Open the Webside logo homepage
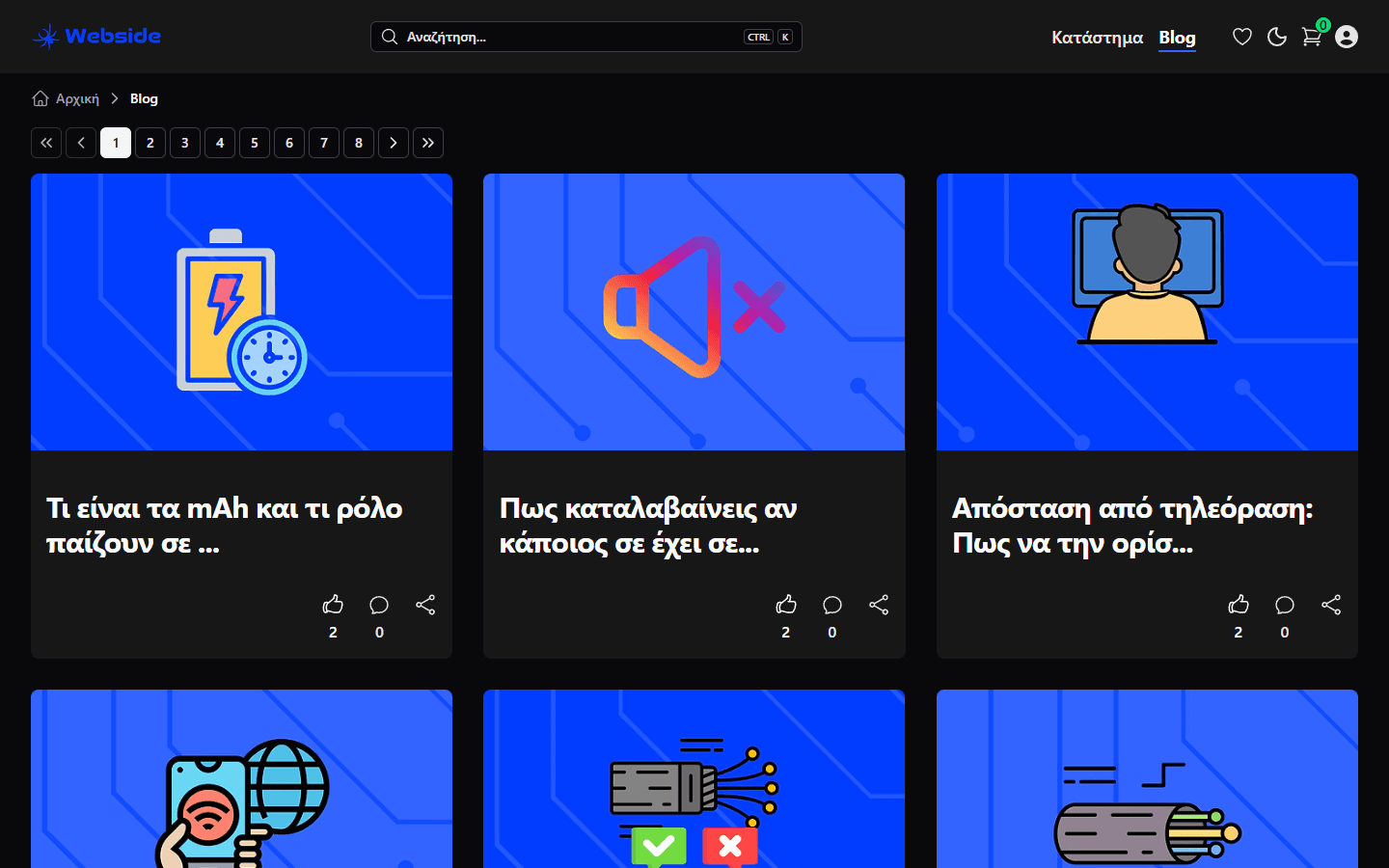This screenshot has height=868, width=1389. 96,37
